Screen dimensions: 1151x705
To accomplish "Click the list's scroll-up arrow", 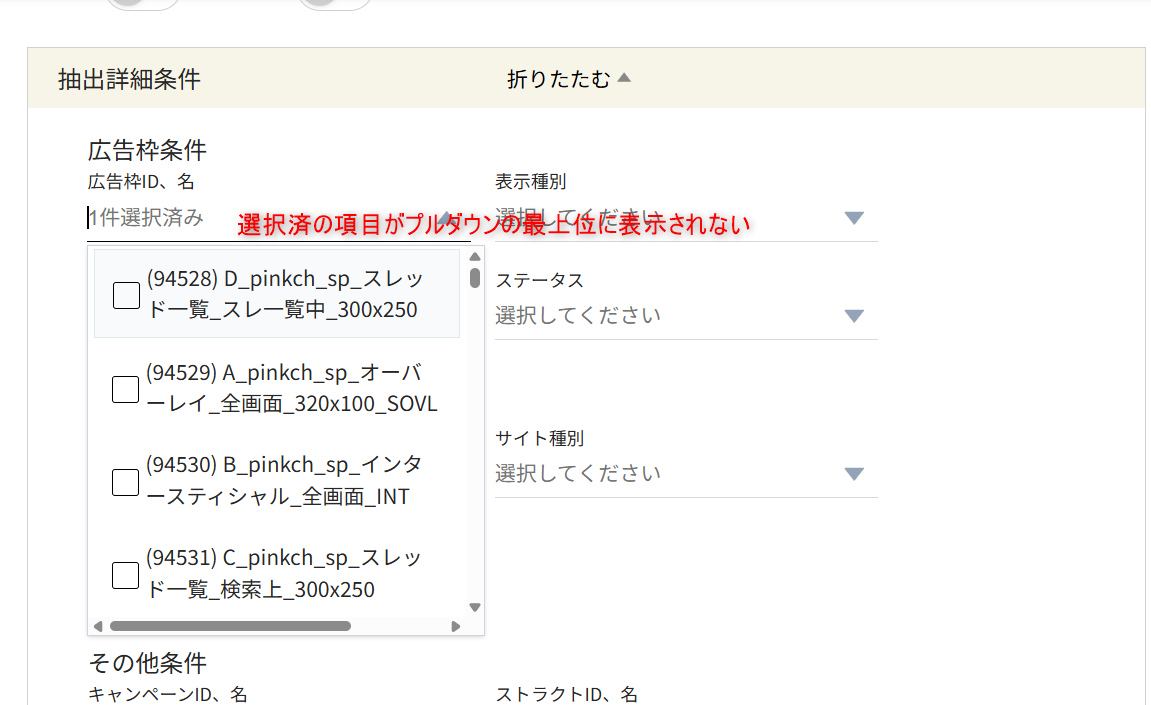I will point(475,257).
